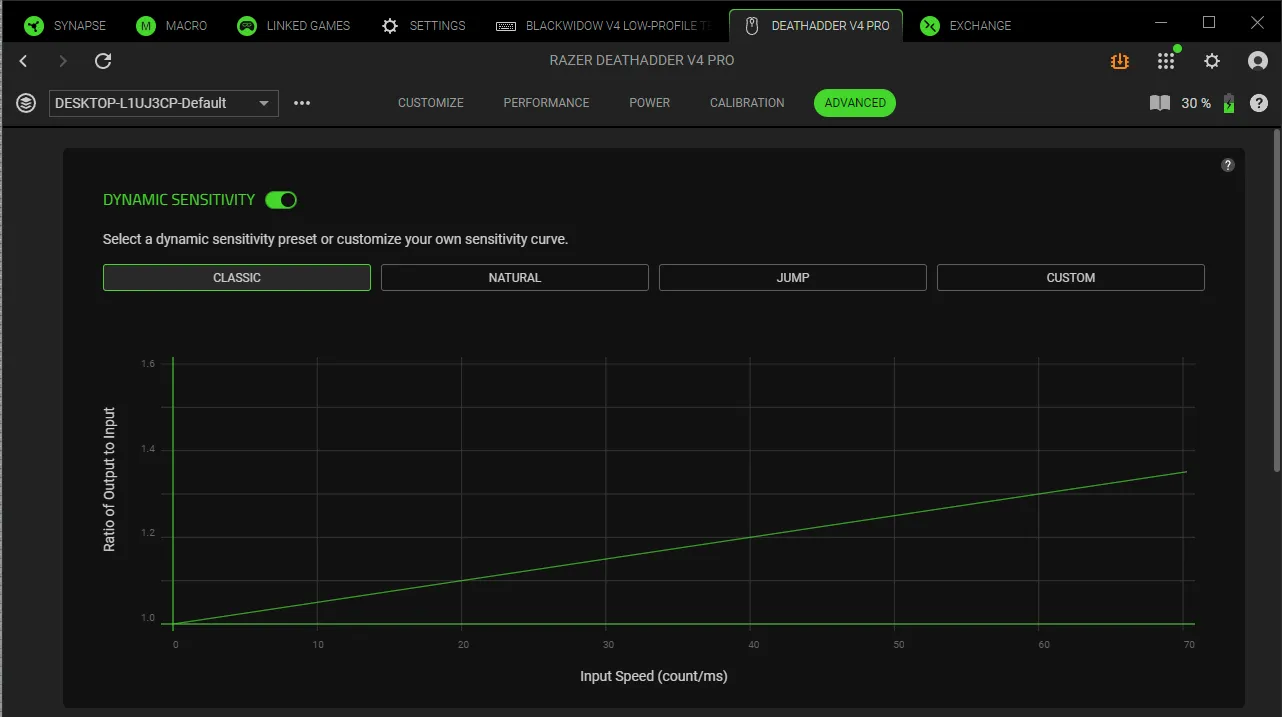Click the profile layers icon
Screen dimensions: 1282x717
point(27,103)
